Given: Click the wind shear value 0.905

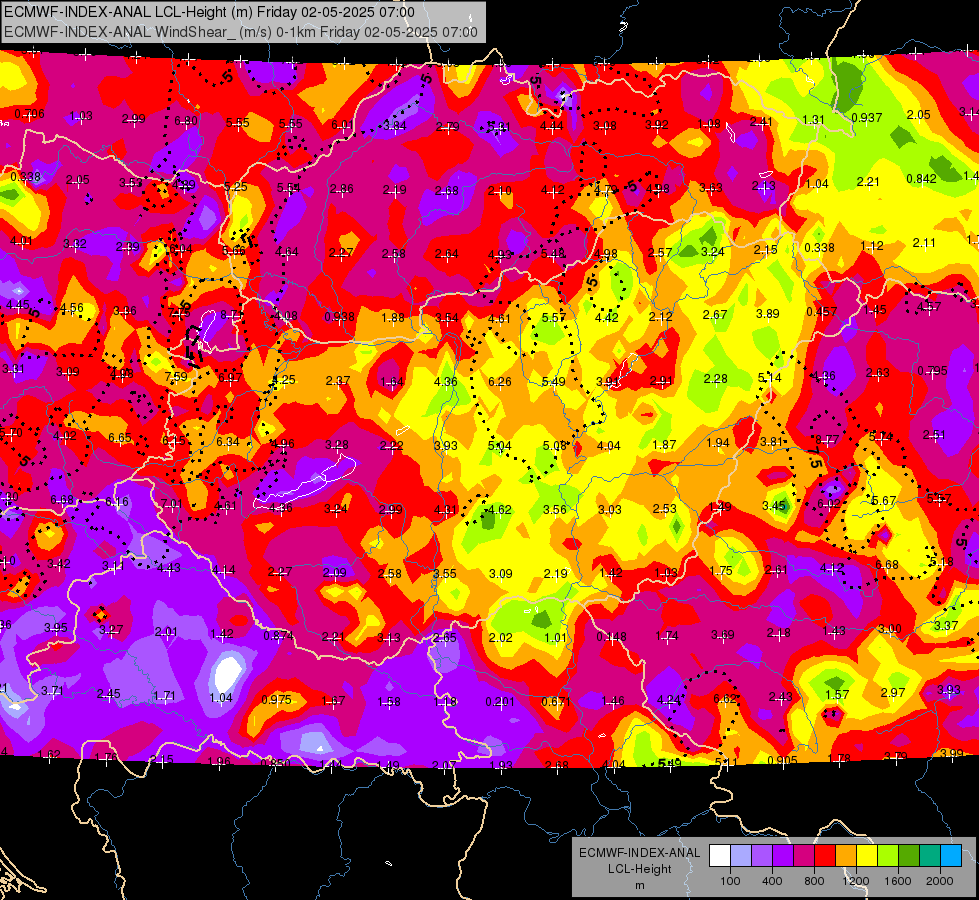Looking at the screenshot, I should pos(782,760).
